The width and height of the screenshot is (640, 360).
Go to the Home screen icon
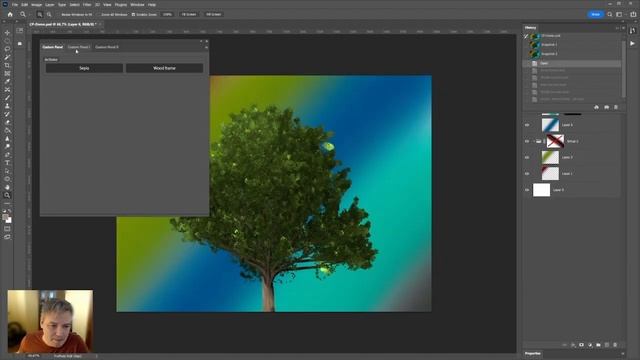point(10,14)
